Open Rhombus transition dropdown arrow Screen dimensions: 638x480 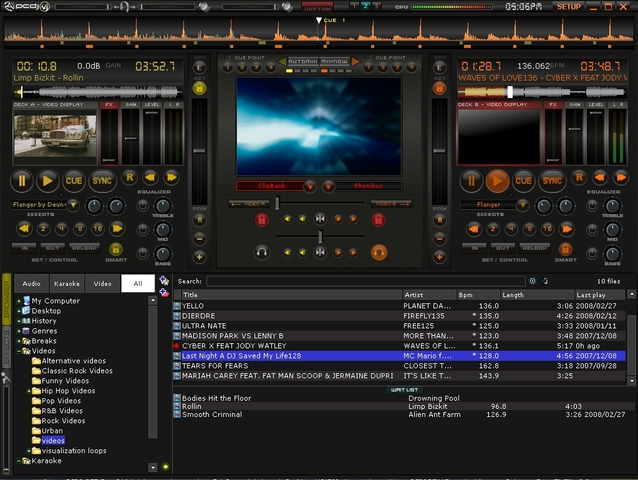[x=328, y=186]
